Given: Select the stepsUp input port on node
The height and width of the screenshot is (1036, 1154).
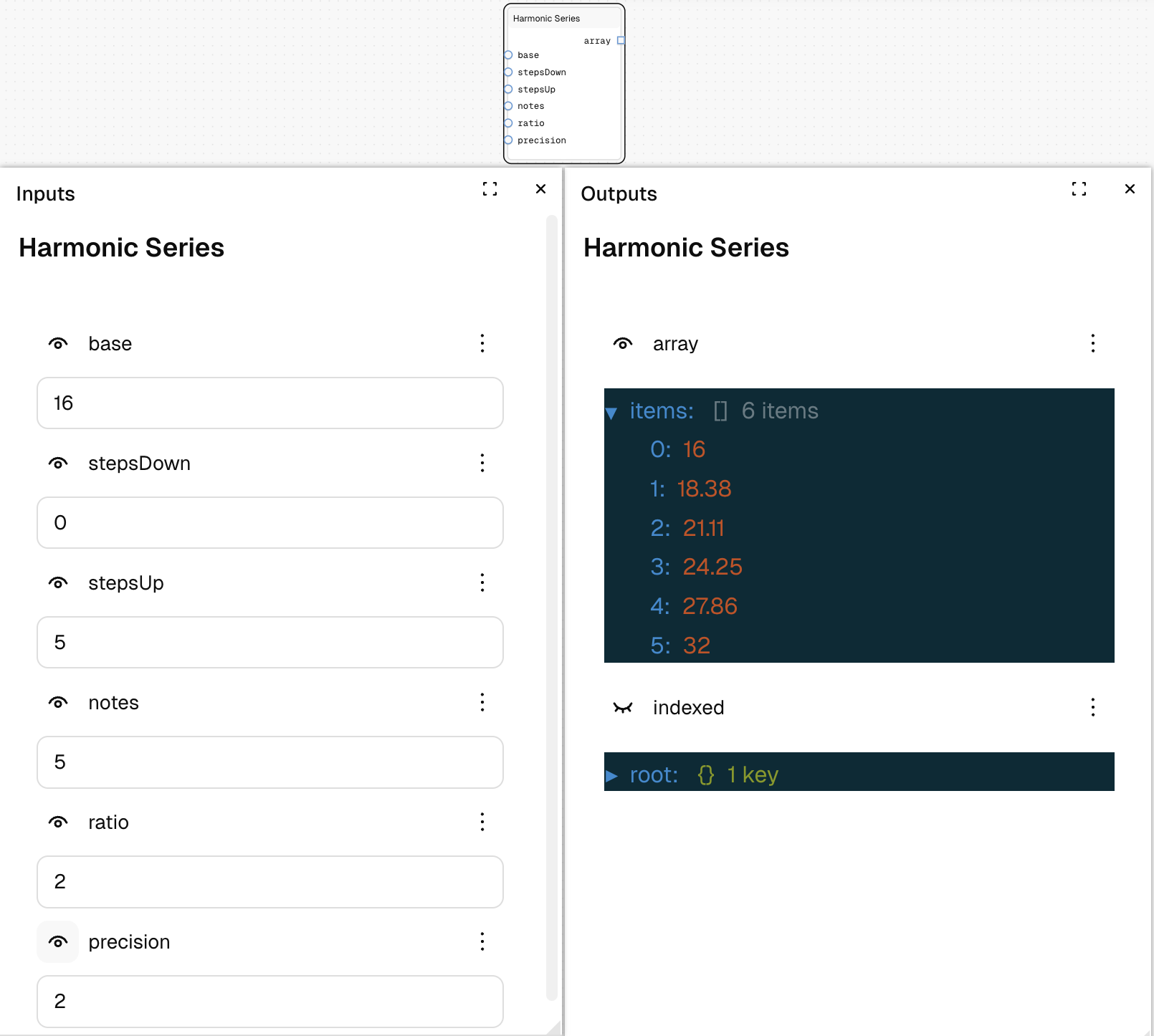Looking at the screenshot, I should coord(508,90).
